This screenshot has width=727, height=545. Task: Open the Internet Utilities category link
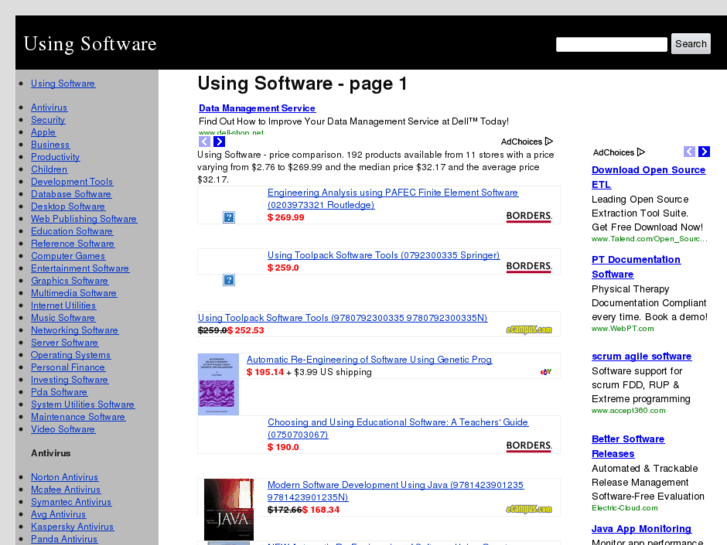[x=64, y=305]
